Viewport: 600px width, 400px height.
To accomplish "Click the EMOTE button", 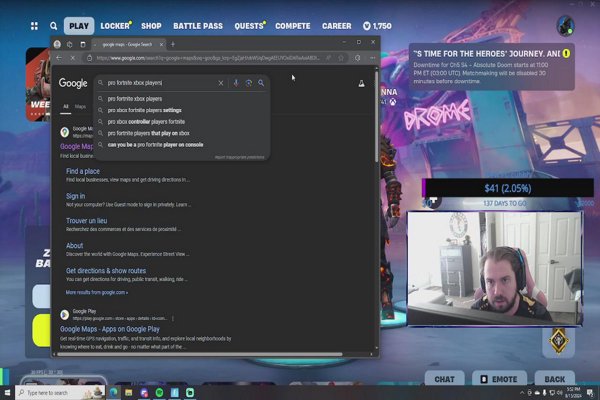I will [x=499, y=379].
